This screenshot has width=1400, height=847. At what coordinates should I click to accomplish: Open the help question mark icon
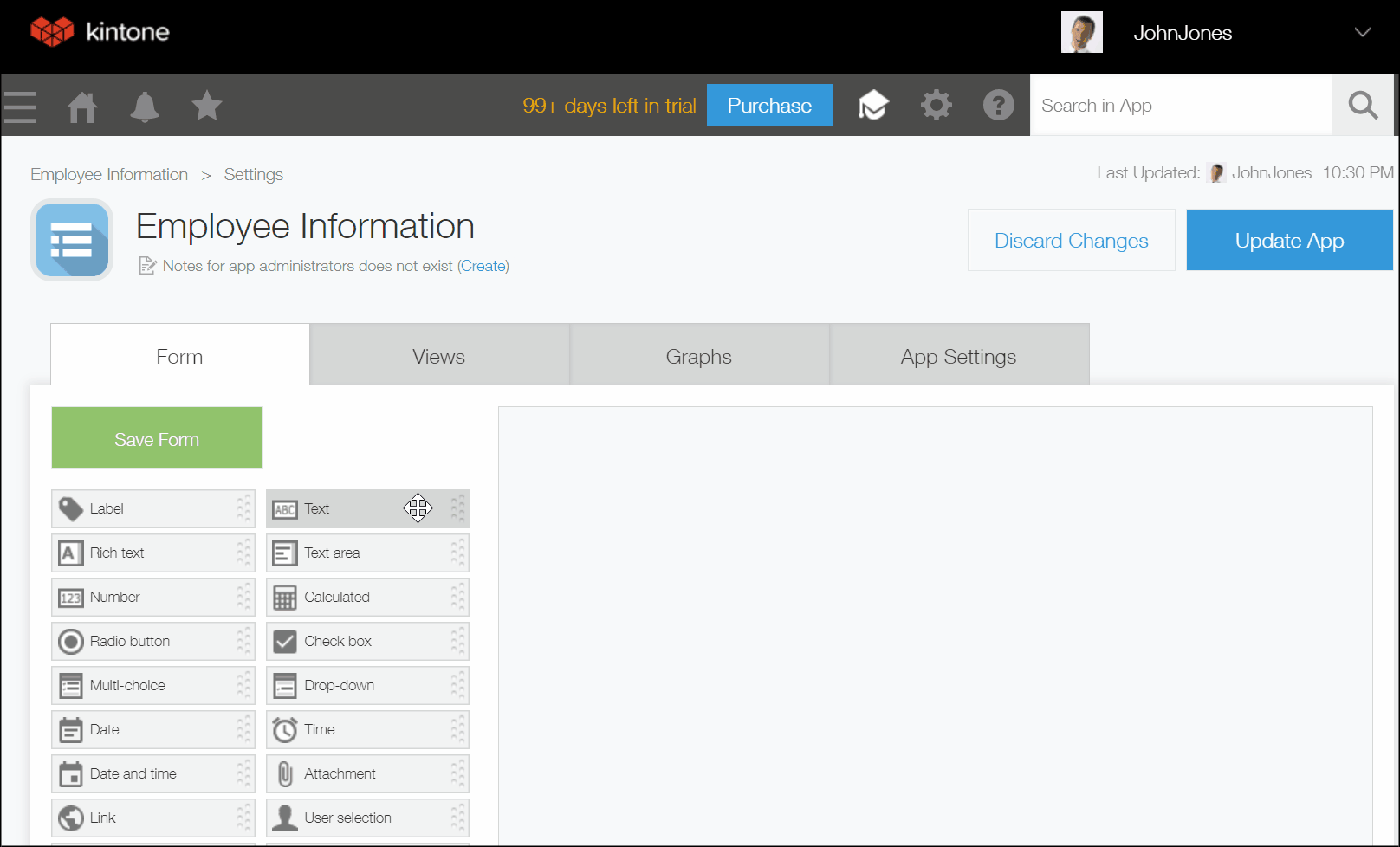(x=998, y=106)
